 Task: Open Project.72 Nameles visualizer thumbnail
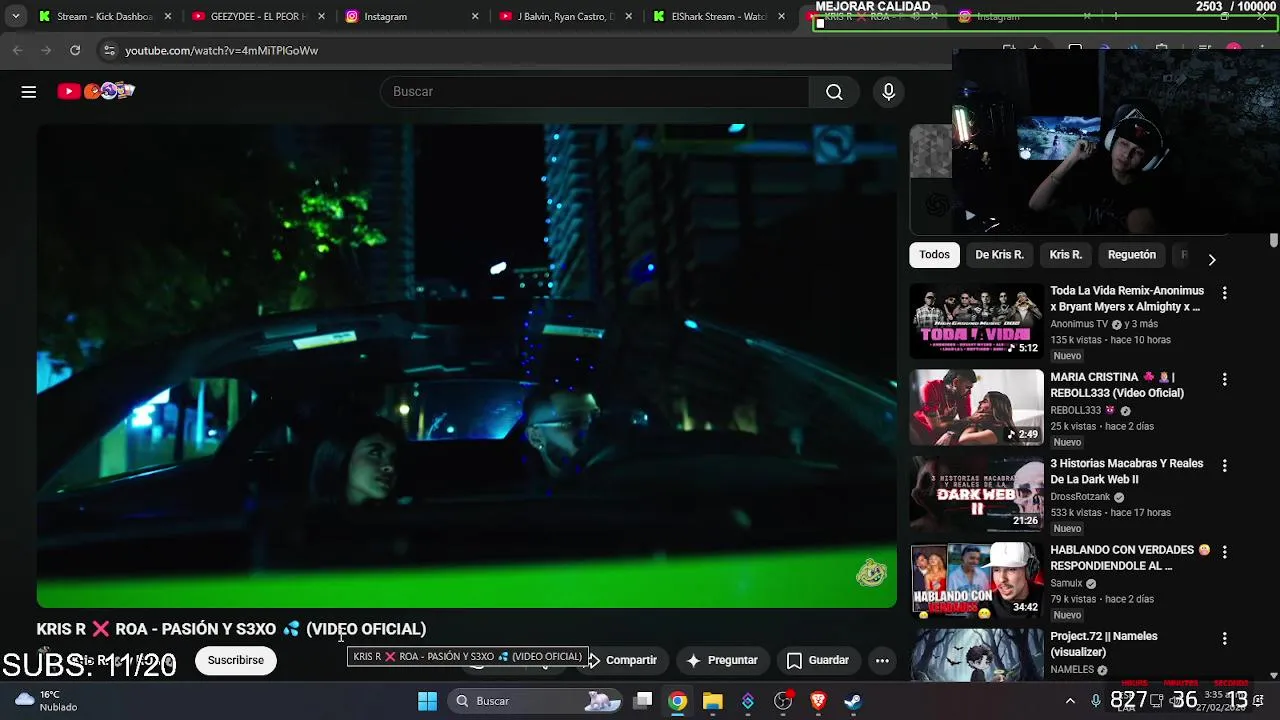[x=976, y=655]
